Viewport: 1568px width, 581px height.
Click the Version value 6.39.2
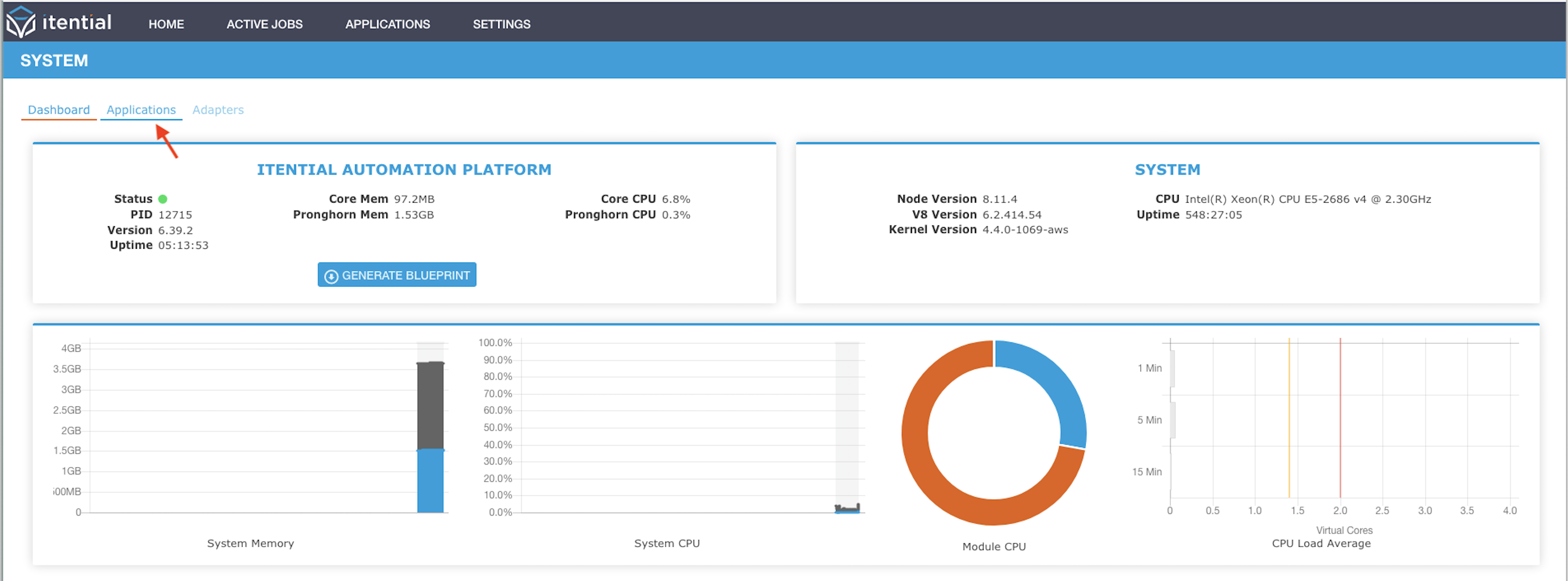click(175, 231)
